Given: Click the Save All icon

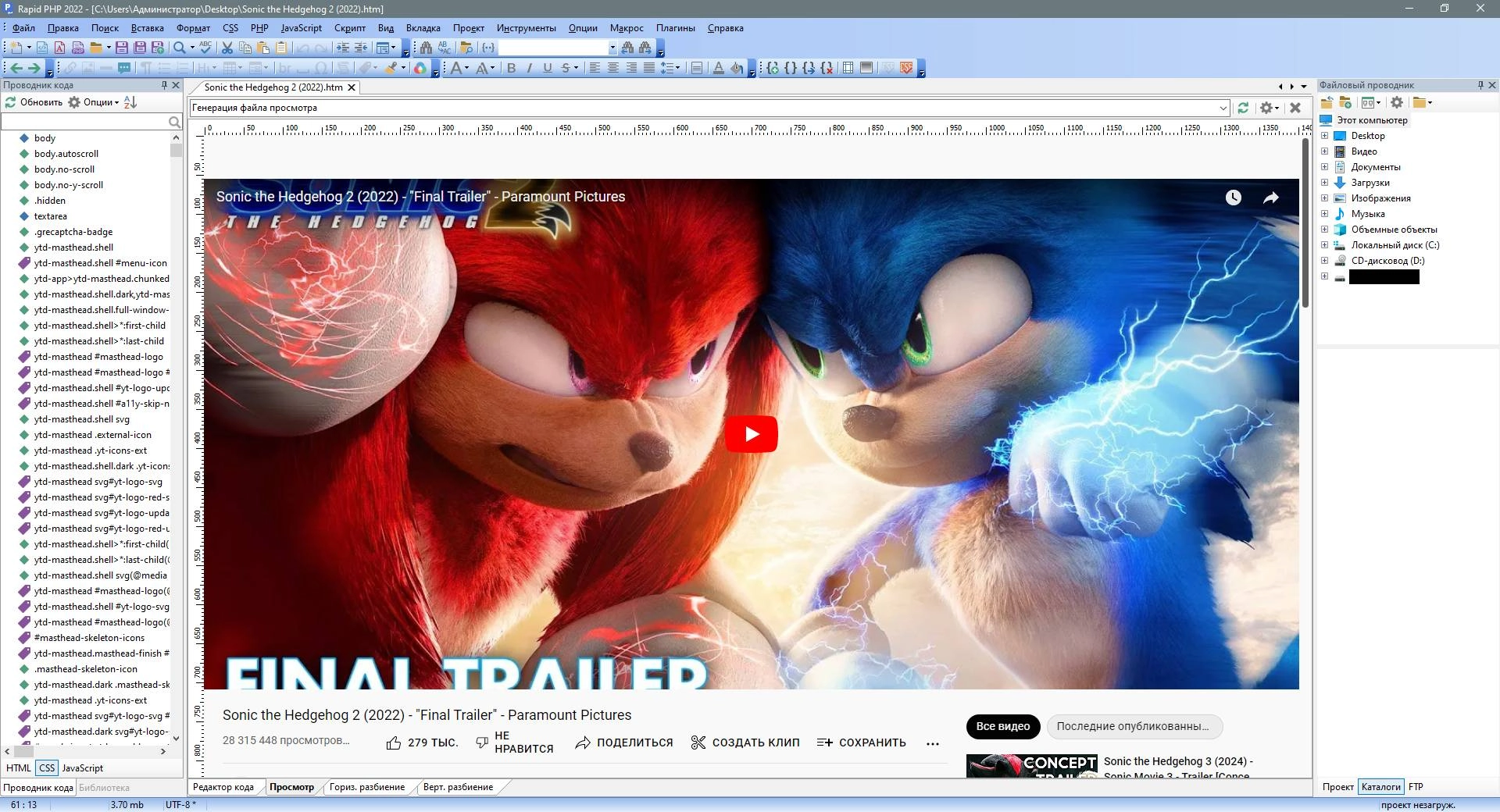Looking at the screenshot, I should pos(139,48).
